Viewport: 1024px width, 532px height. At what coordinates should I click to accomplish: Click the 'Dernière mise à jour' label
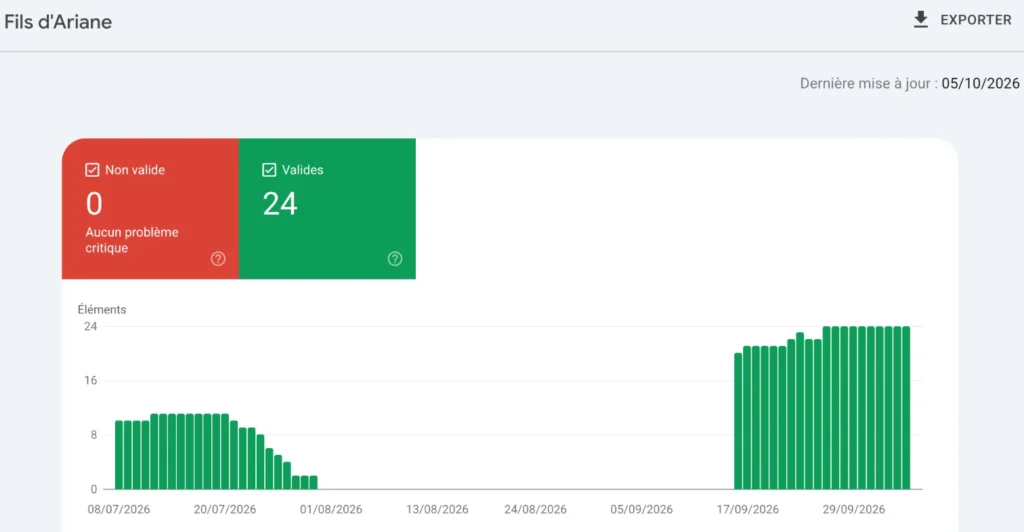pos(865,84)
